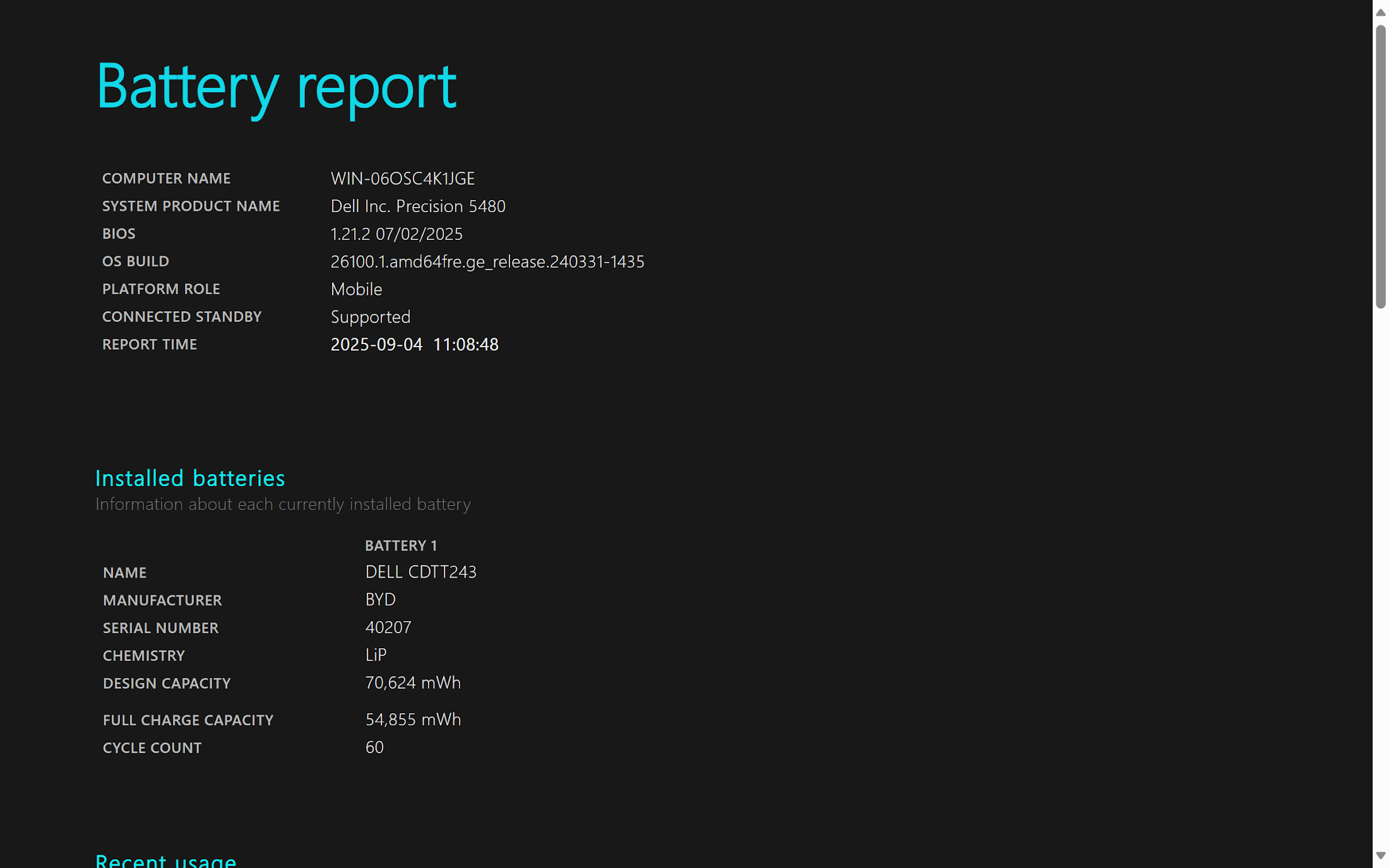Click Dell Inc. Precision 5480 value
This screenshot has width=1389, height=868.
click(x=418, y=206)
